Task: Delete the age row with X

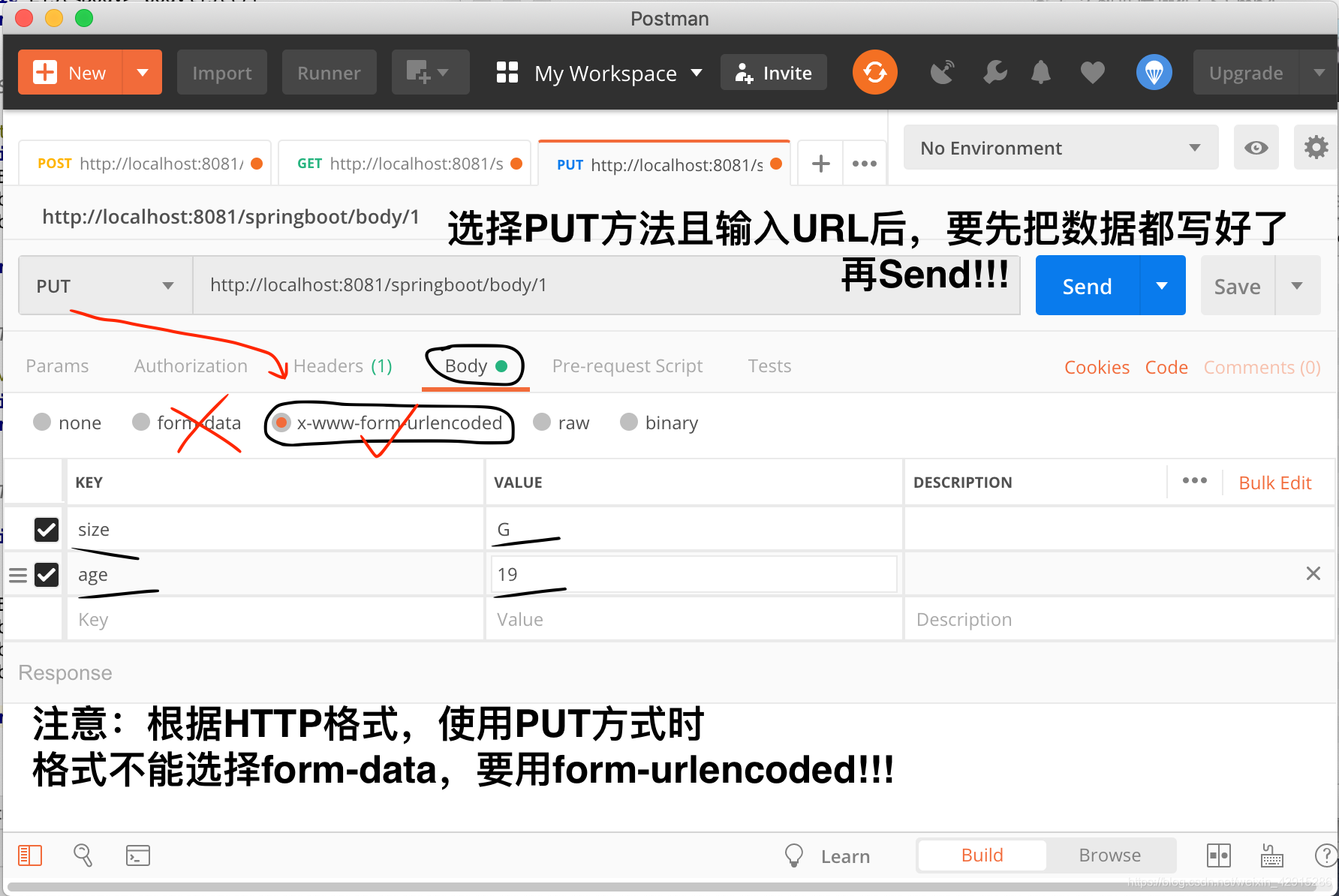Action: click(x=1313, y=573)
